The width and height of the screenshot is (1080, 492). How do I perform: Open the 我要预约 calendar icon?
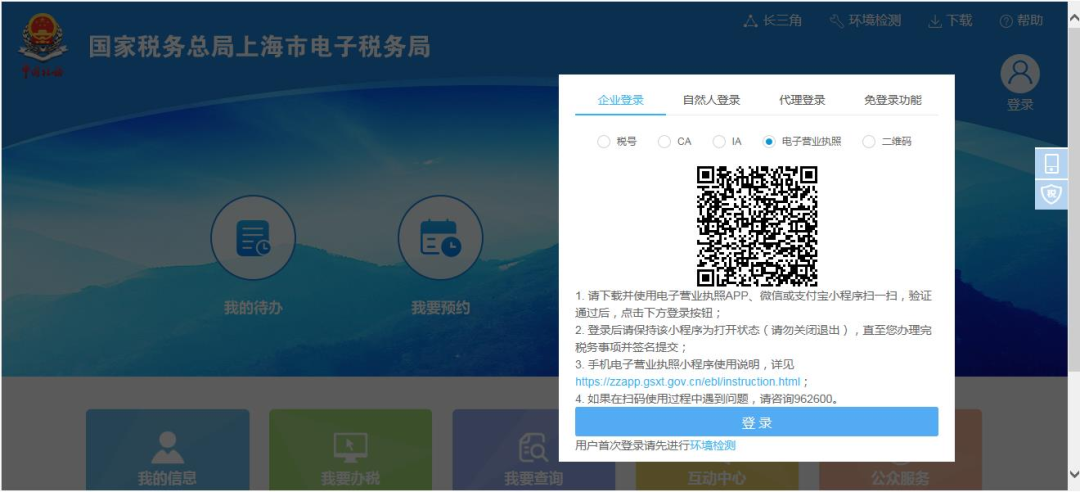point(440,238)
